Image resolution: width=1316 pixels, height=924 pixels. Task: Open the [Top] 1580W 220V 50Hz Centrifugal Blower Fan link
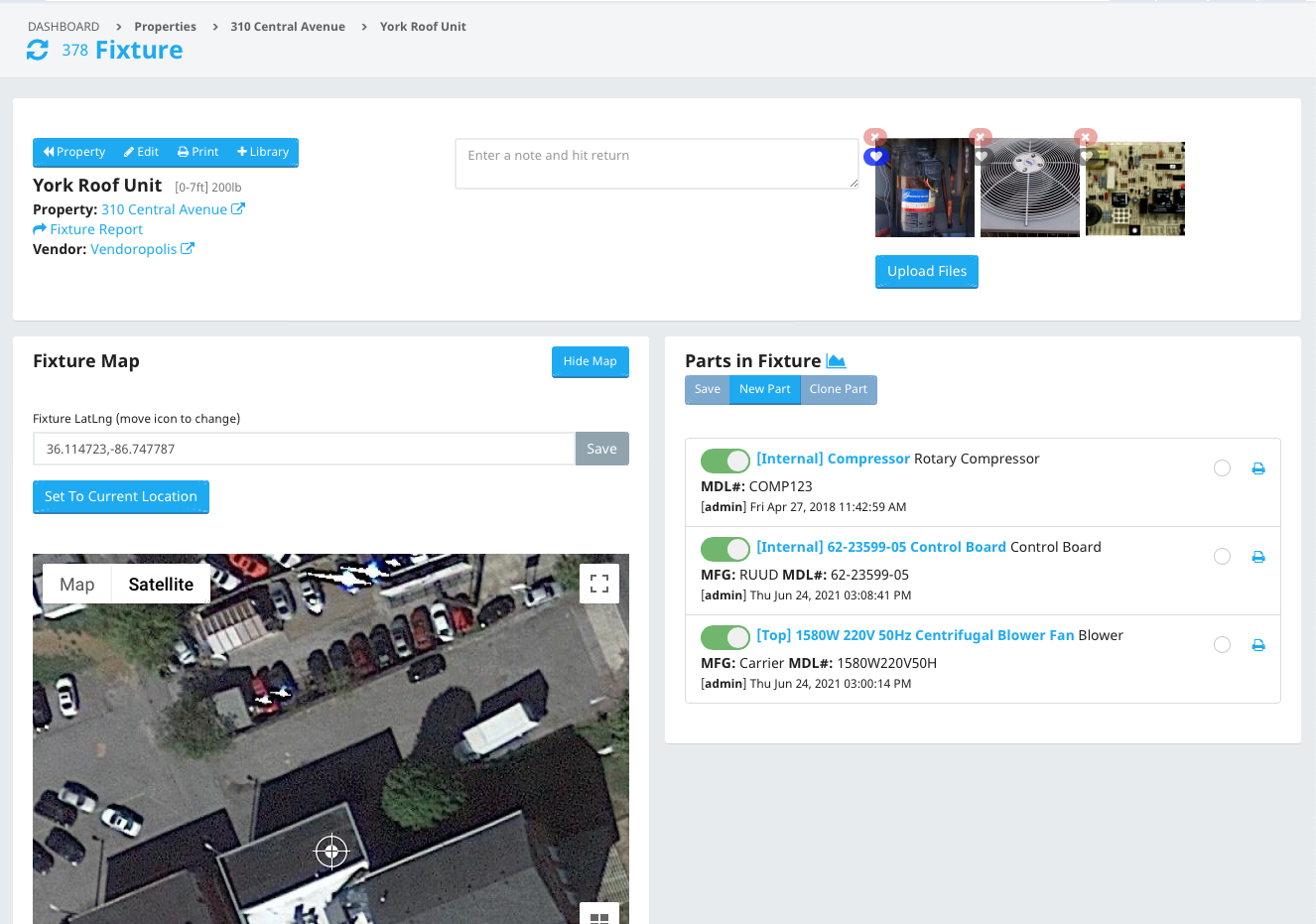pyautogui.click(x=915, y=635)
